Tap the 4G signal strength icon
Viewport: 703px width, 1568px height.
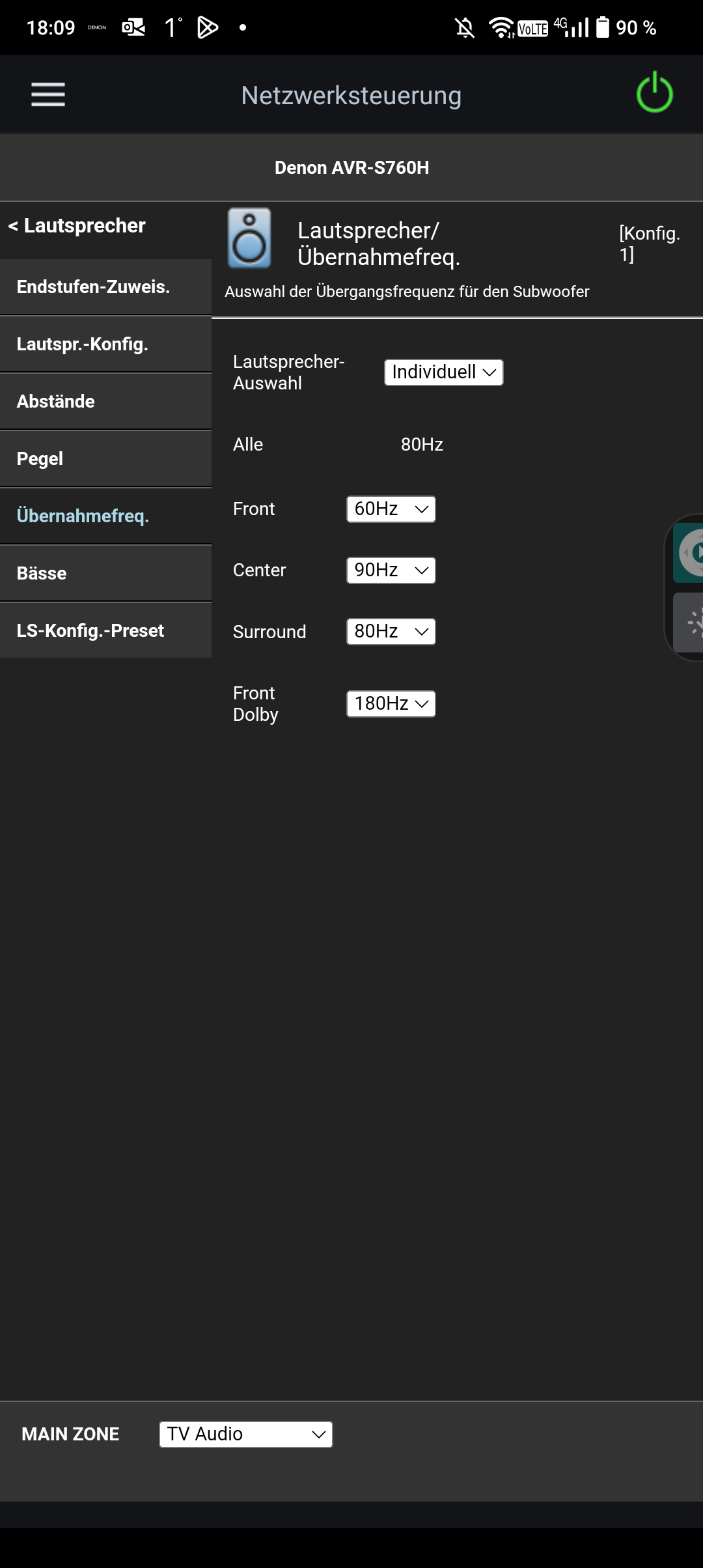pos(572,27)
